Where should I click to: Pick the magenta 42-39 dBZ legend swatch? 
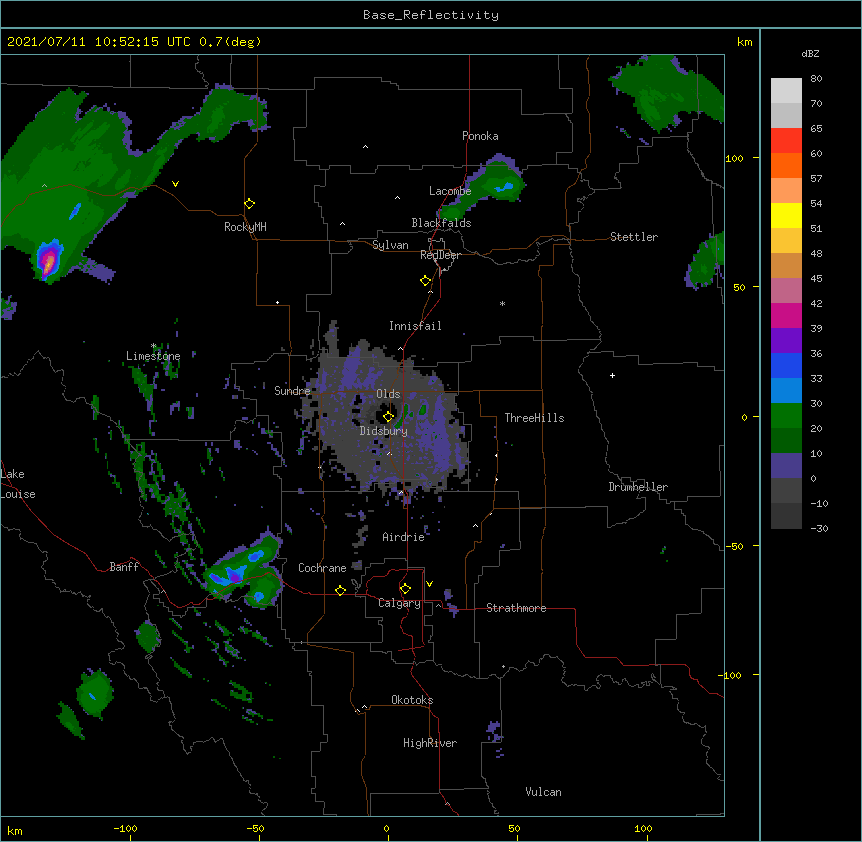coord(786,315)
